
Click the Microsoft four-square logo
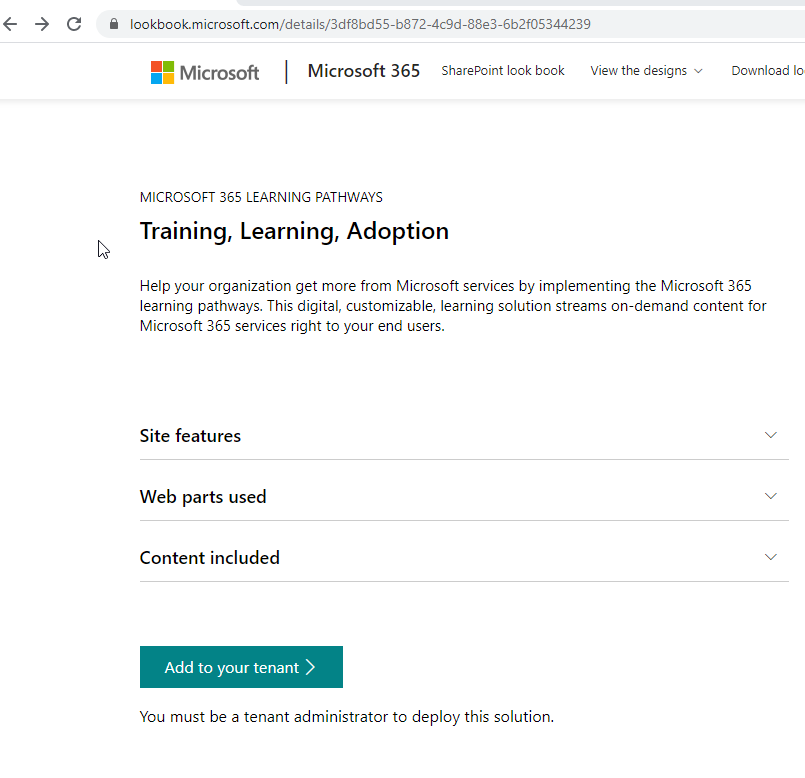pos(161,71)
